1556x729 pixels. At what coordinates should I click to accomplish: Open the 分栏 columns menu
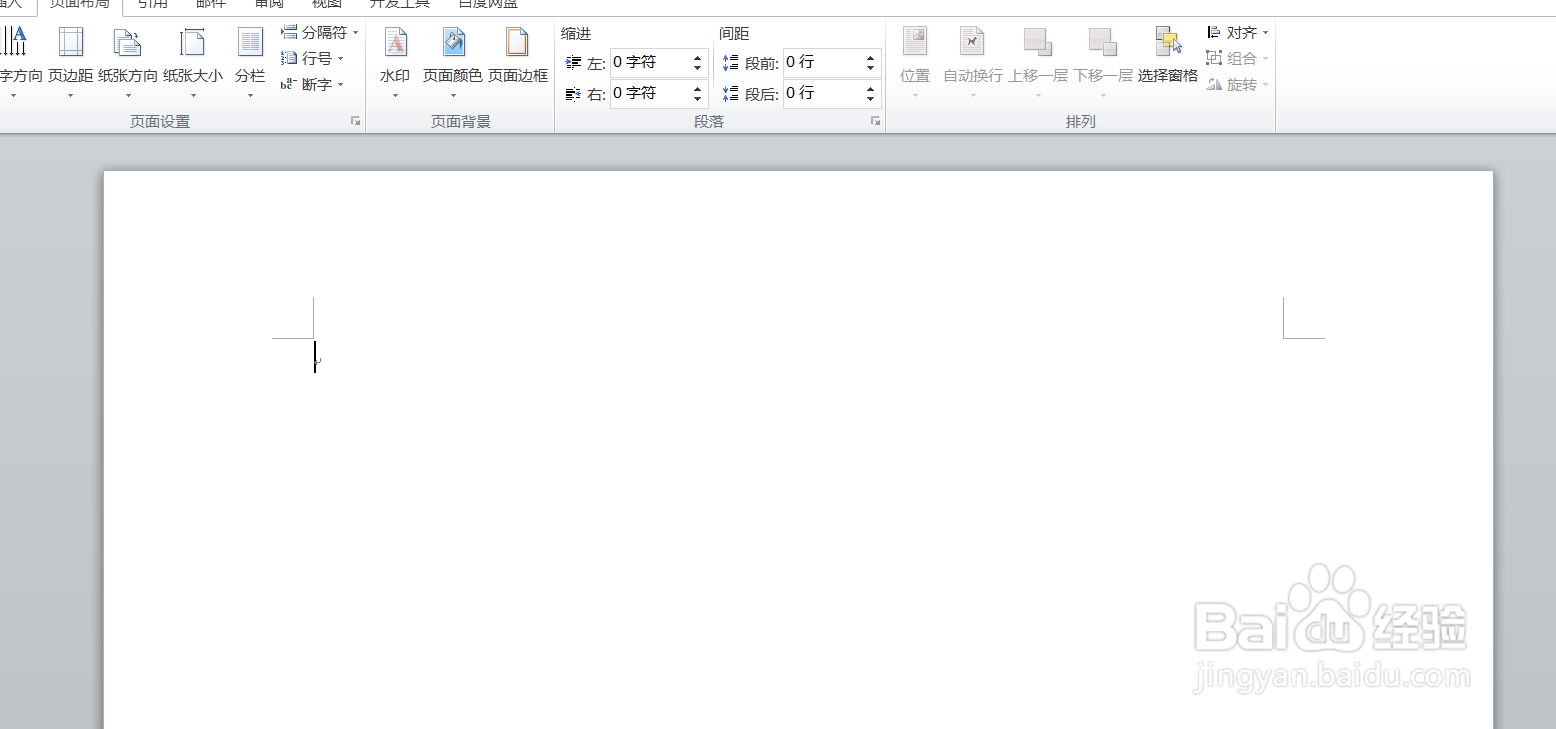(250, 62)
